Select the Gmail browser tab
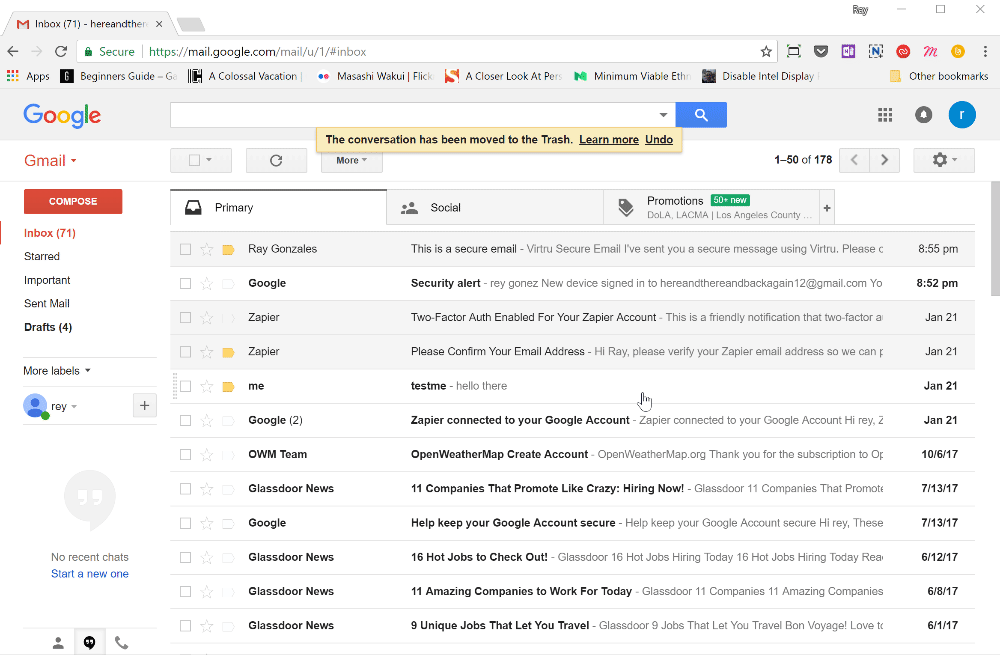The width and height of the screenshot is (1000, 655). tap(89, 24)
